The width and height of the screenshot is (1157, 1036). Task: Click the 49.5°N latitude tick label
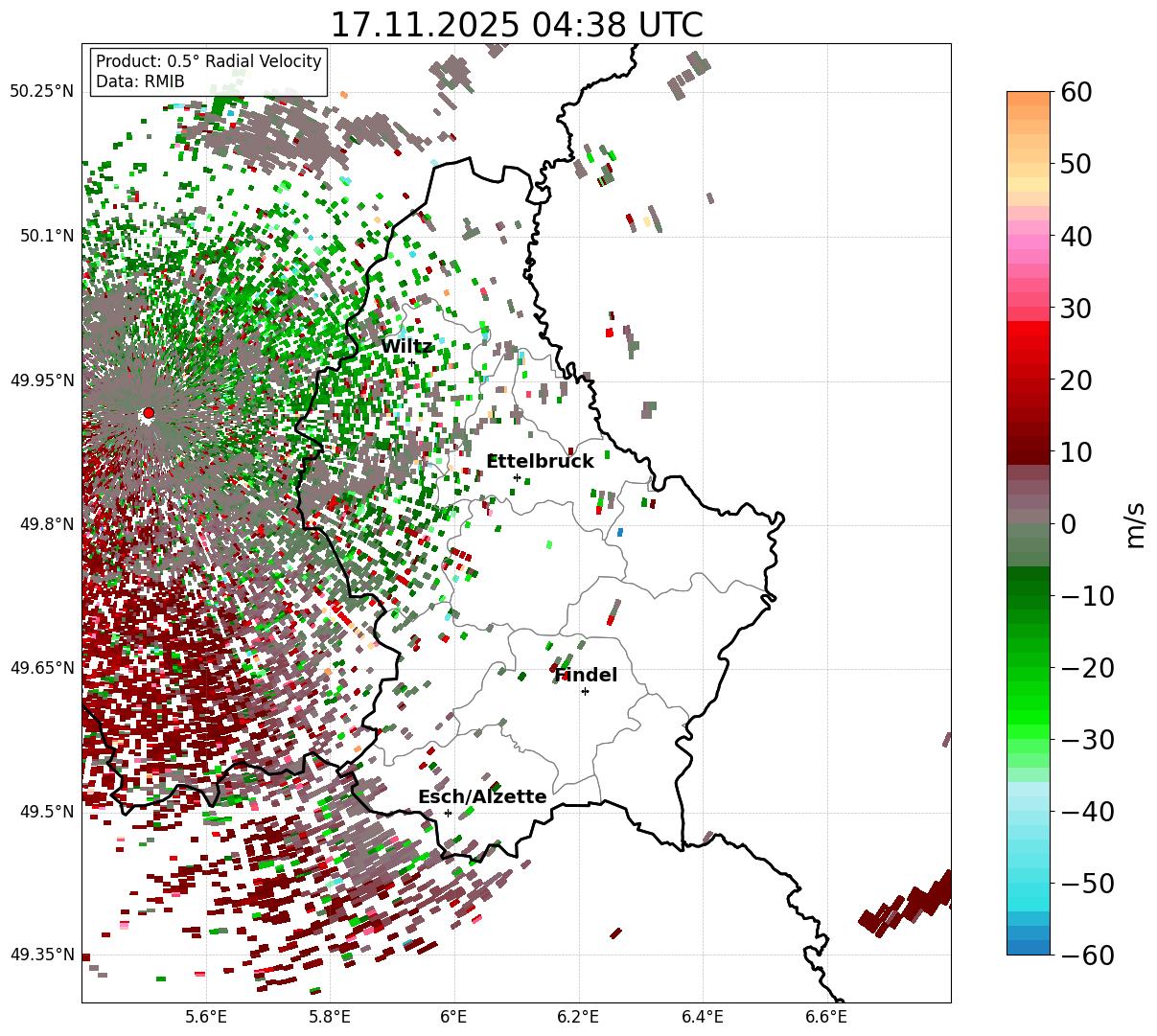[46, 812]
